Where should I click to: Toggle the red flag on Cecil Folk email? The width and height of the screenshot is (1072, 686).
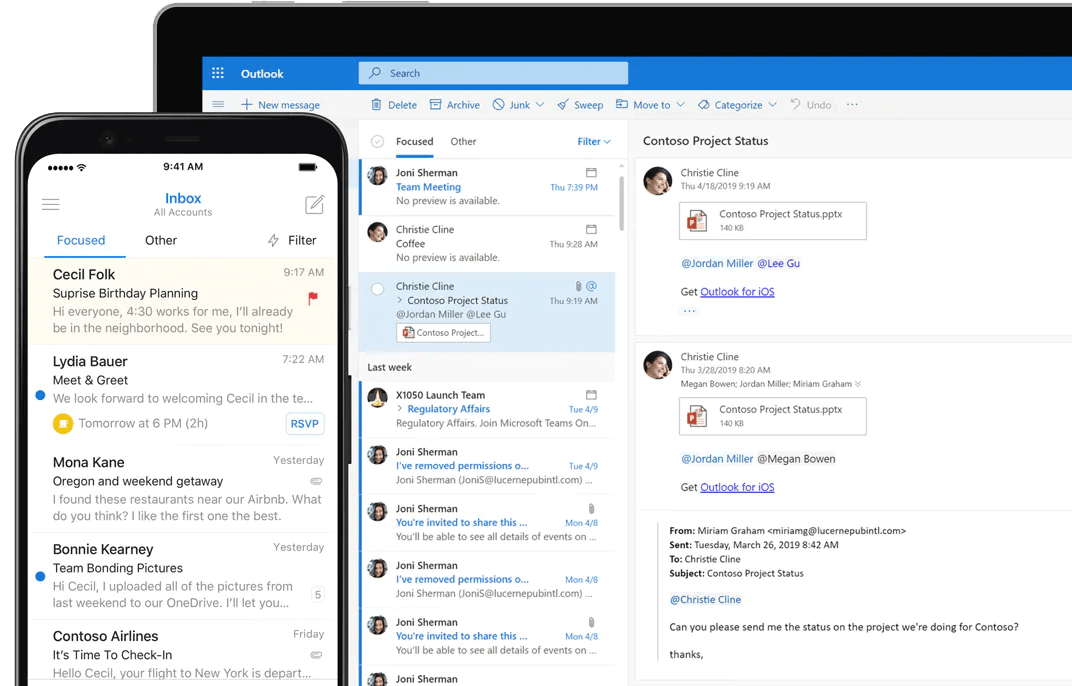[313, 297]
